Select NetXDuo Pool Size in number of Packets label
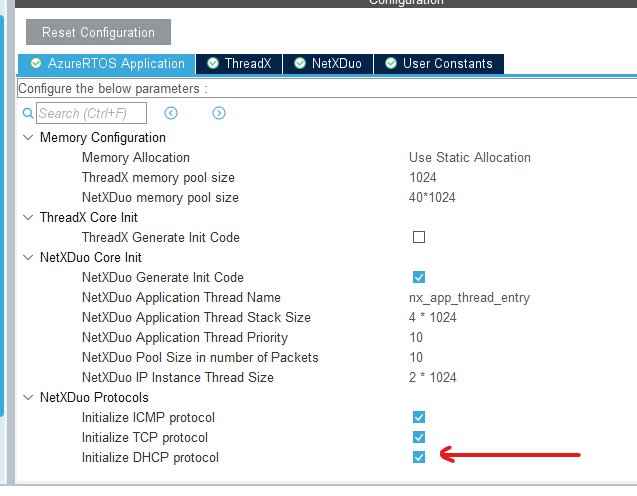 pos(200,357)
